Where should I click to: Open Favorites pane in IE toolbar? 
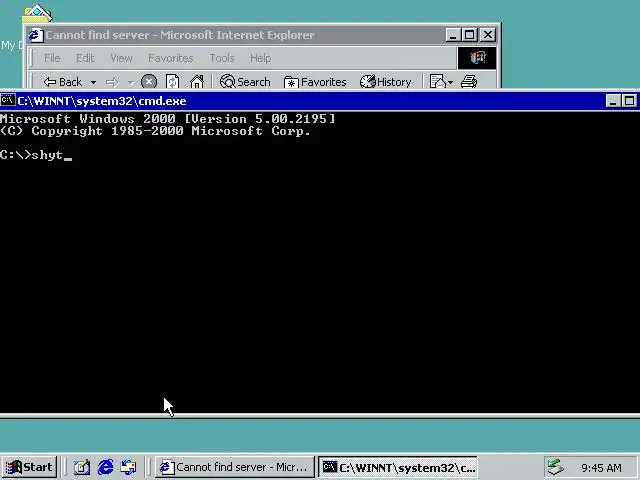315,82
